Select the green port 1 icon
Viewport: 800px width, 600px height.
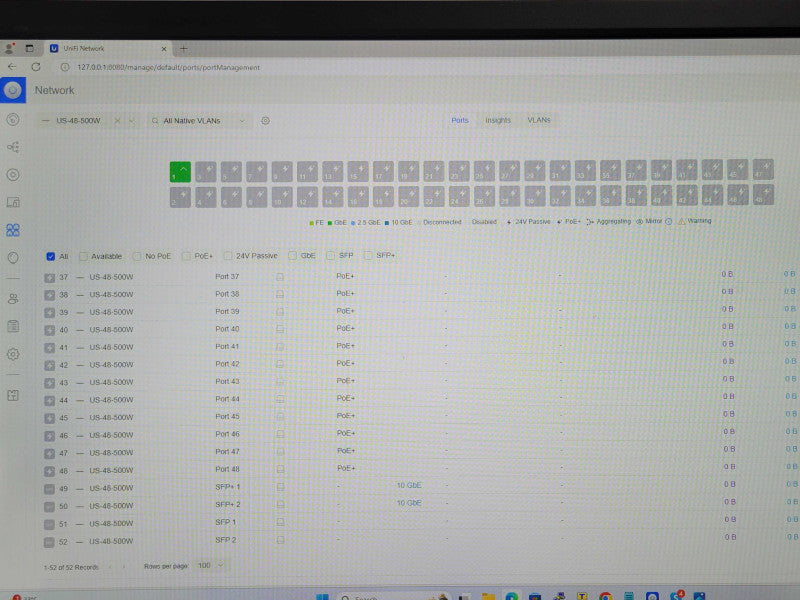(x=180, y=172)
